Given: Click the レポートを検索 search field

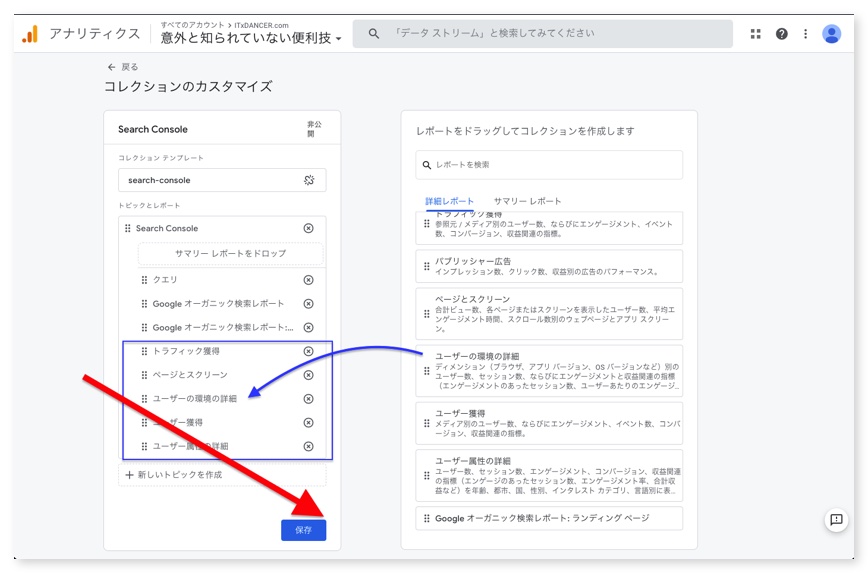Looking at the screenshot, I should pos(549,165).
